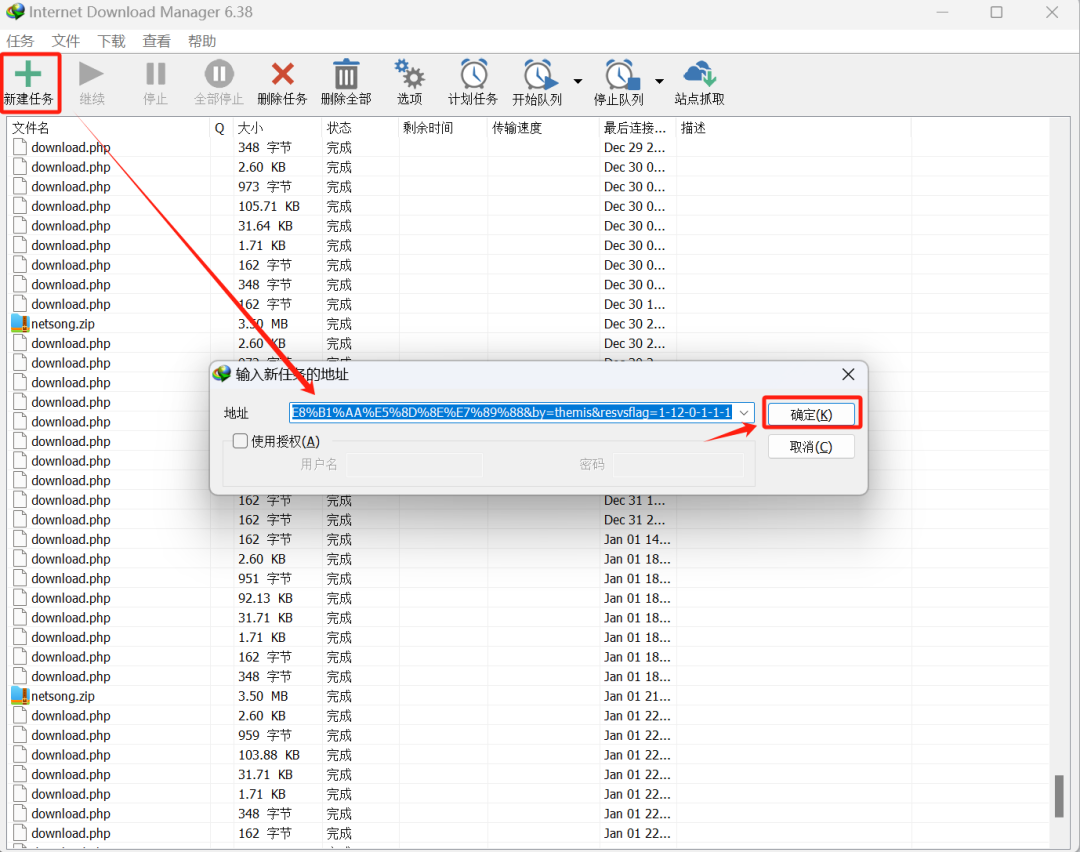Sort by 最后连接 column header
Viewport: 1080px width, 852px height.
coord(637,128)
